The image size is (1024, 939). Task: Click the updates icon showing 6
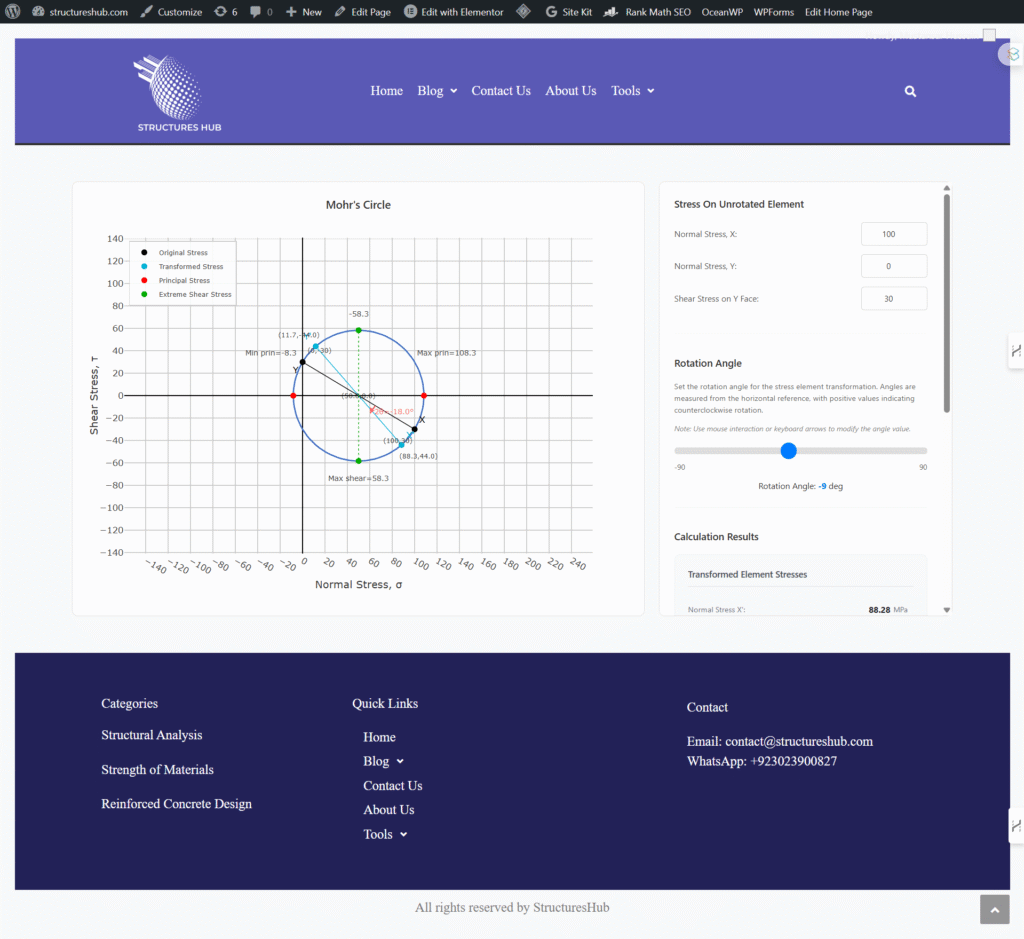tap(226, 12)
